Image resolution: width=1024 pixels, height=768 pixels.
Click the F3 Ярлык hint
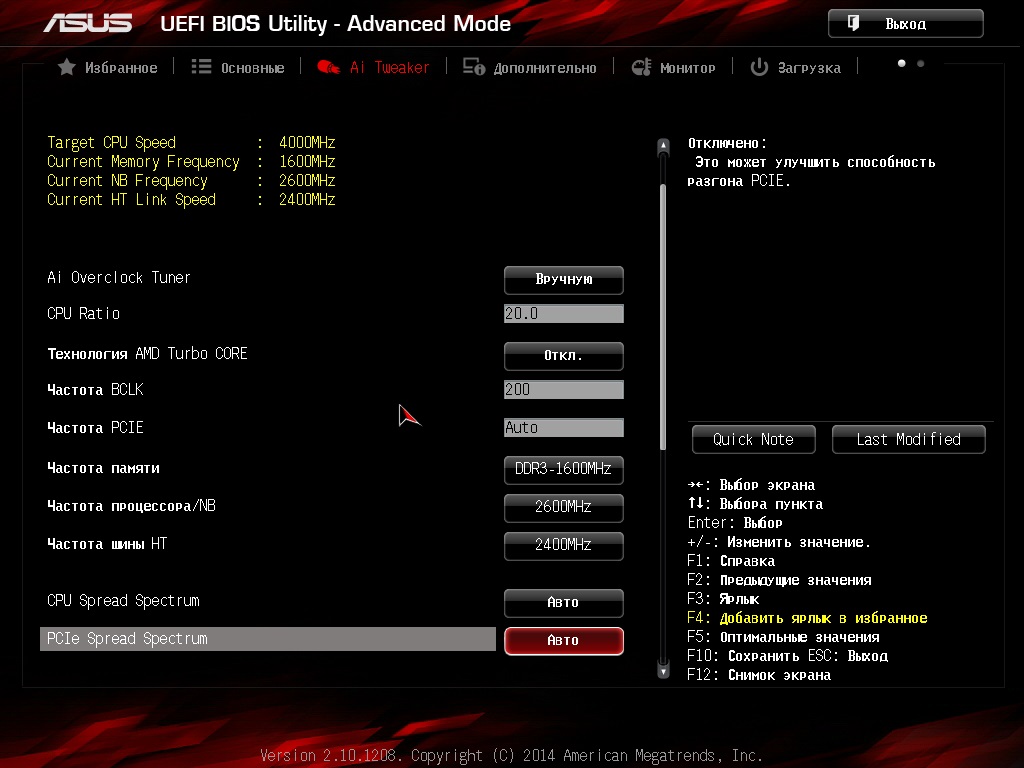724,599
